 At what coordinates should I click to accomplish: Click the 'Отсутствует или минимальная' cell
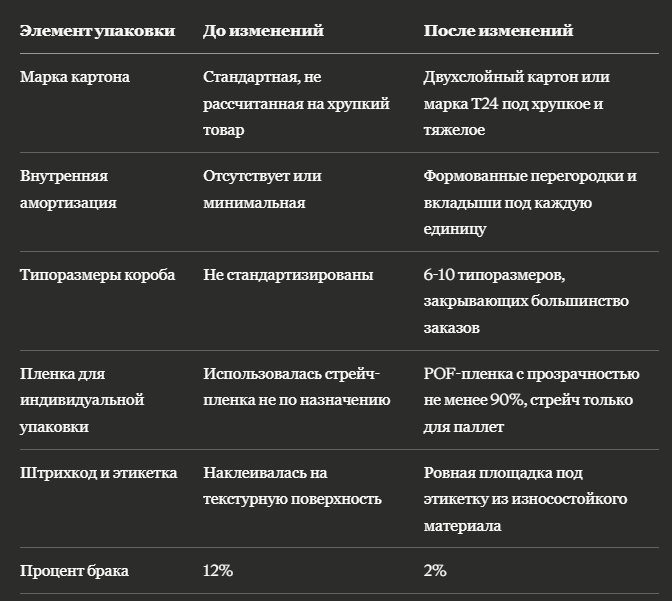pyautogui.click(x=262, y=189)
